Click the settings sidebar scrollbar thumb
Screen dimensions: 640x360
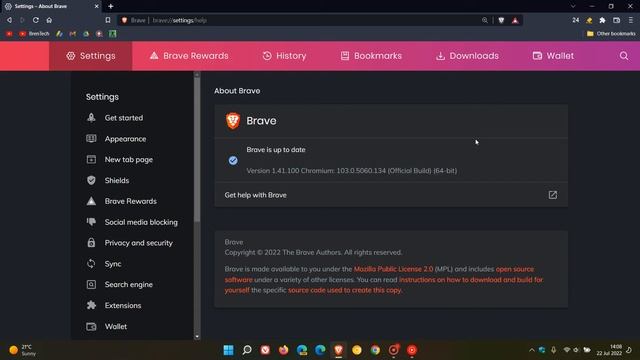coord(197,150)
